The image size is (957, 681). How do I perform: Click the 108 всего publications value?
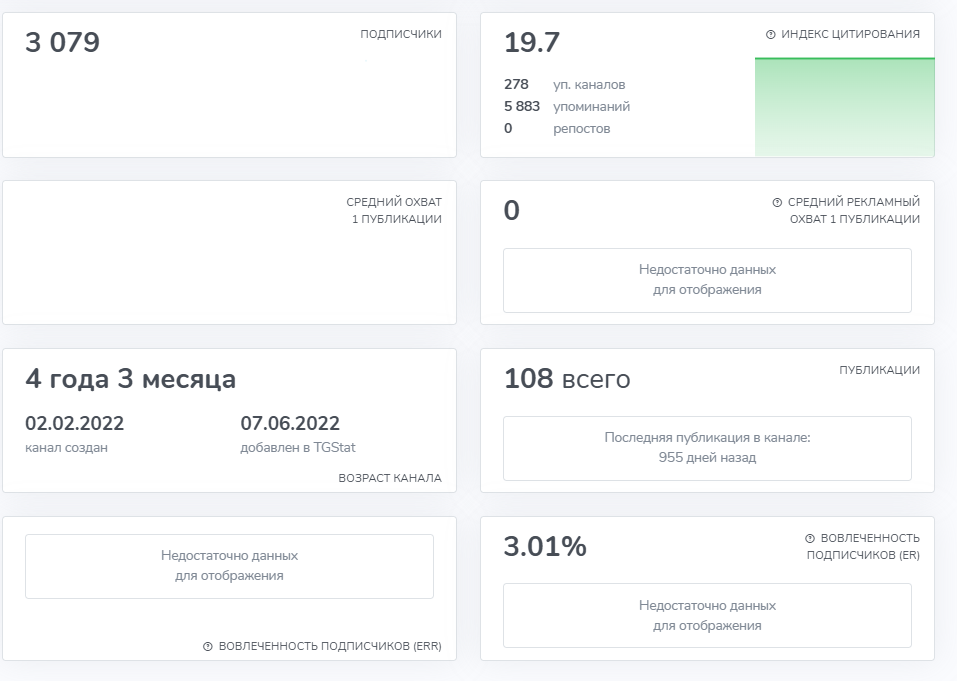567,379
